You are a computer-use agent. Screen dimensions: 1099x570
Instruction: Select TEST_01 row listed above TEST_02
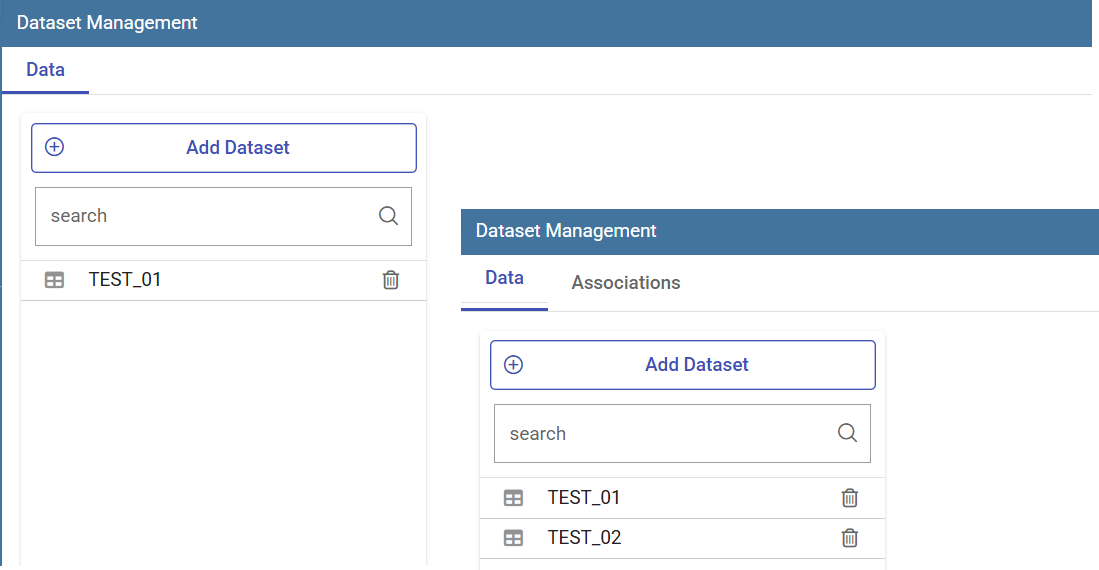pyautogui.click(x=683, y=498)
